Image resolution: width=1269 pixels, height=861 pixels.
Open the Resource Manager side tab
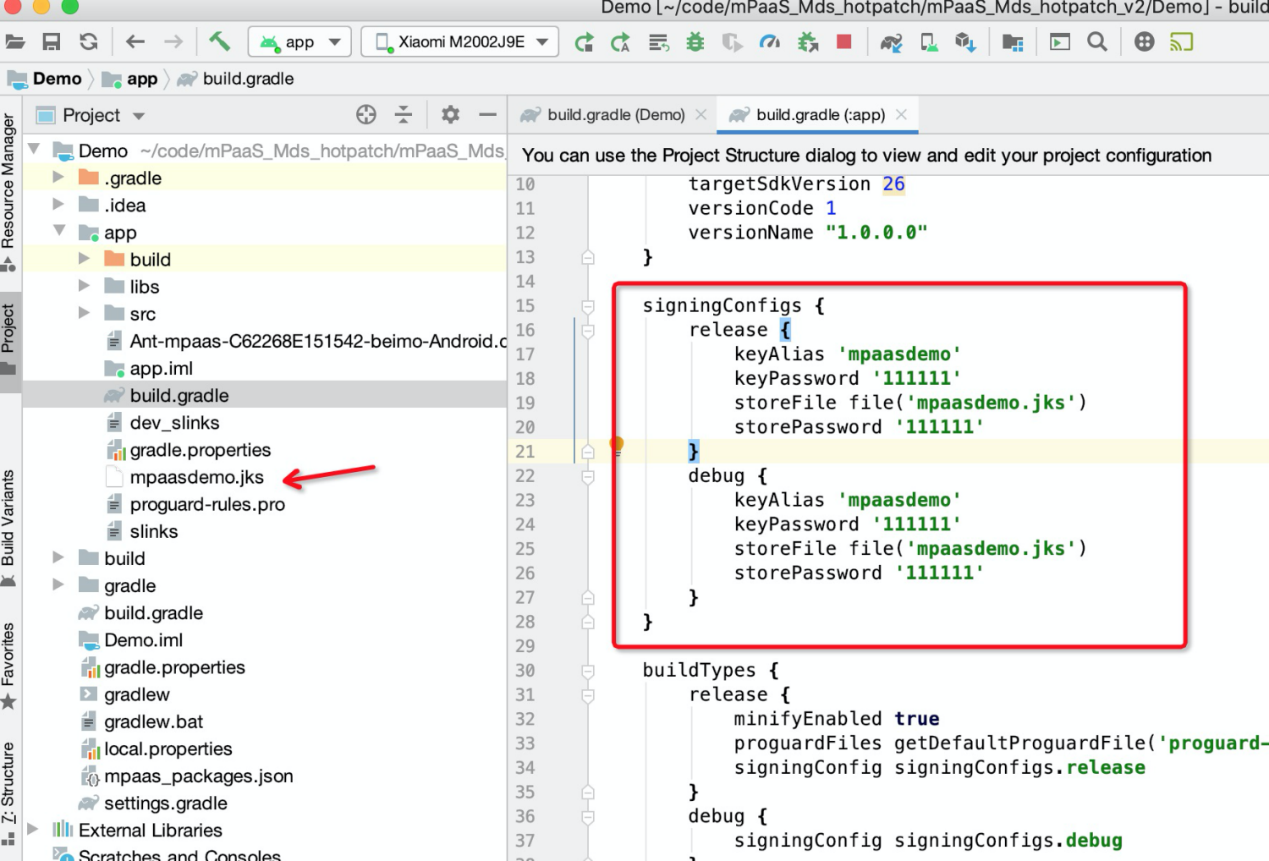point(9,191)
